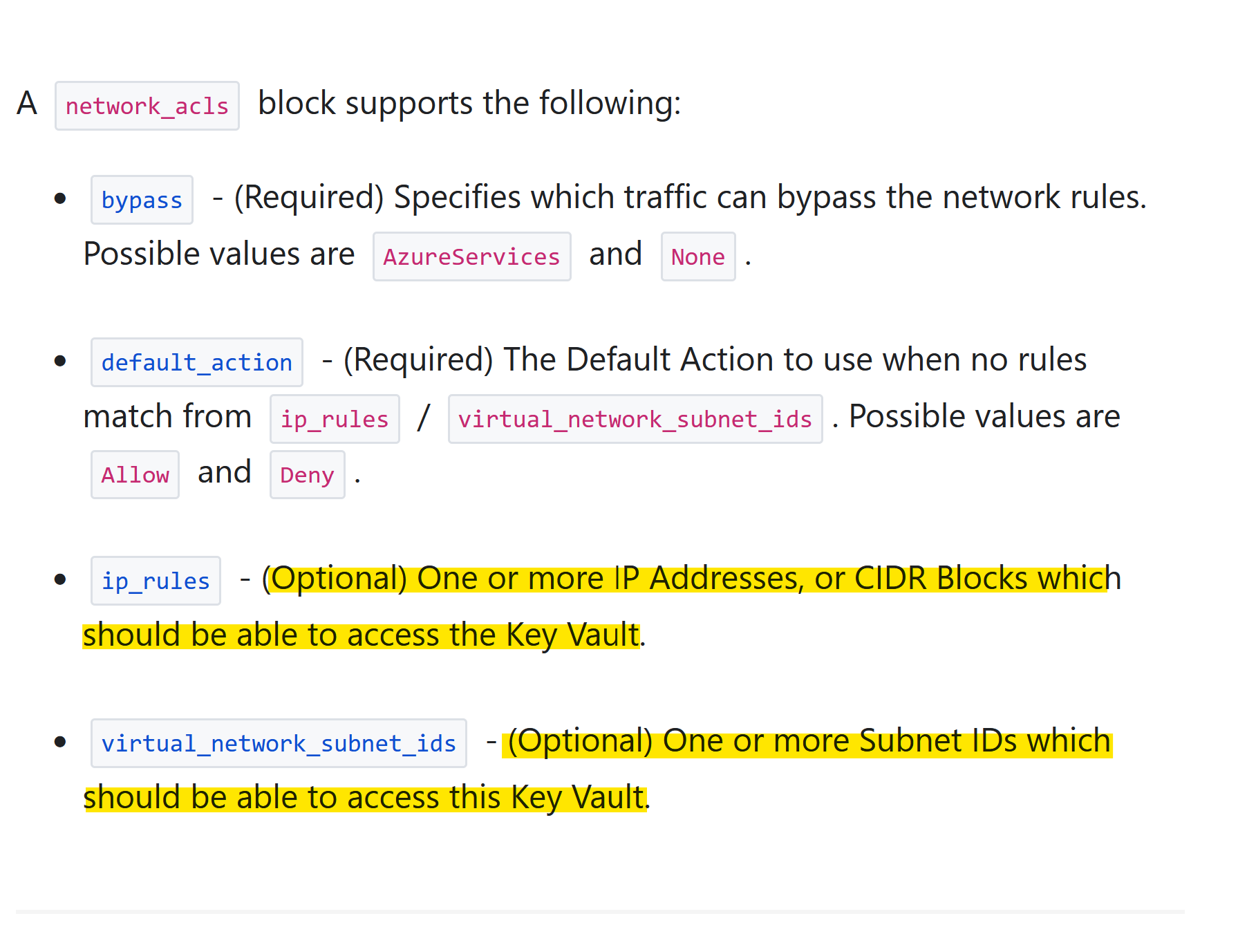1238x952 pixels.
Task: Select the network_acls code span
Action: (x=147, y=105)
